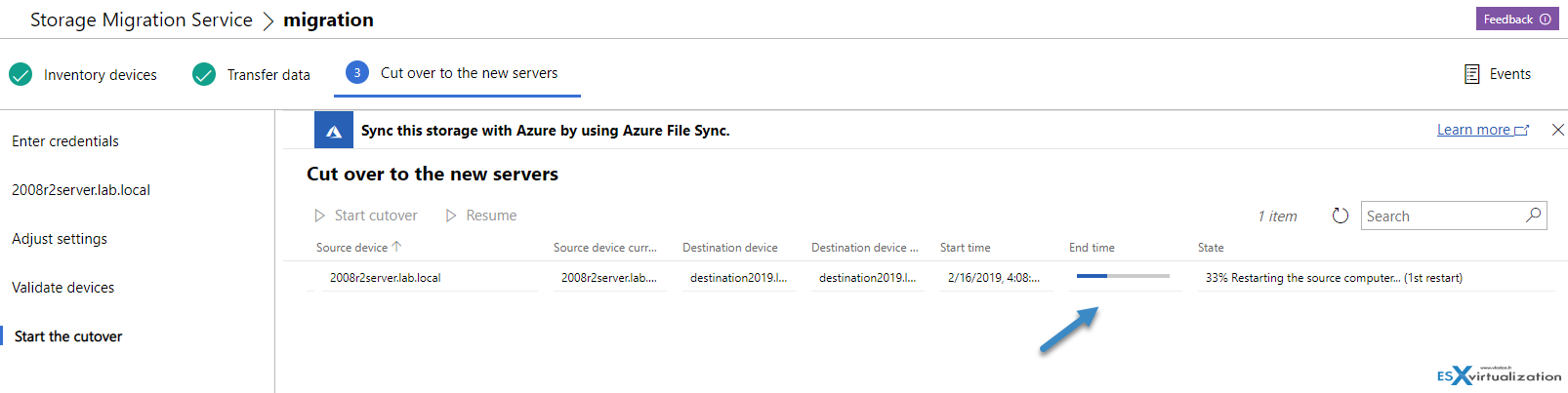
Task: Click the Resume play icon
Action: (451, 216)
